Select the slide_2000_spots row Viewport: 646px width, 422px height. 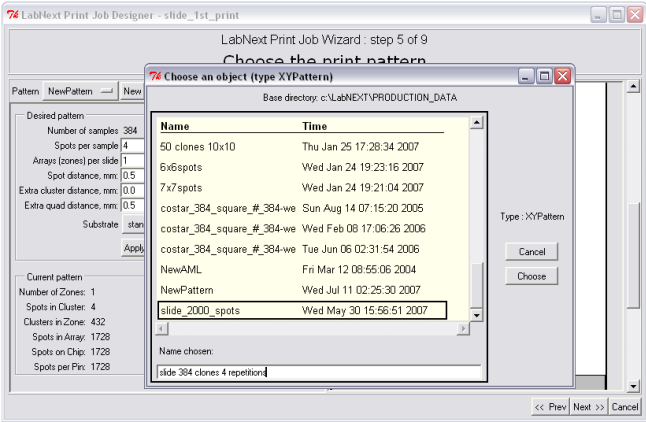click(x=302, y=310)
